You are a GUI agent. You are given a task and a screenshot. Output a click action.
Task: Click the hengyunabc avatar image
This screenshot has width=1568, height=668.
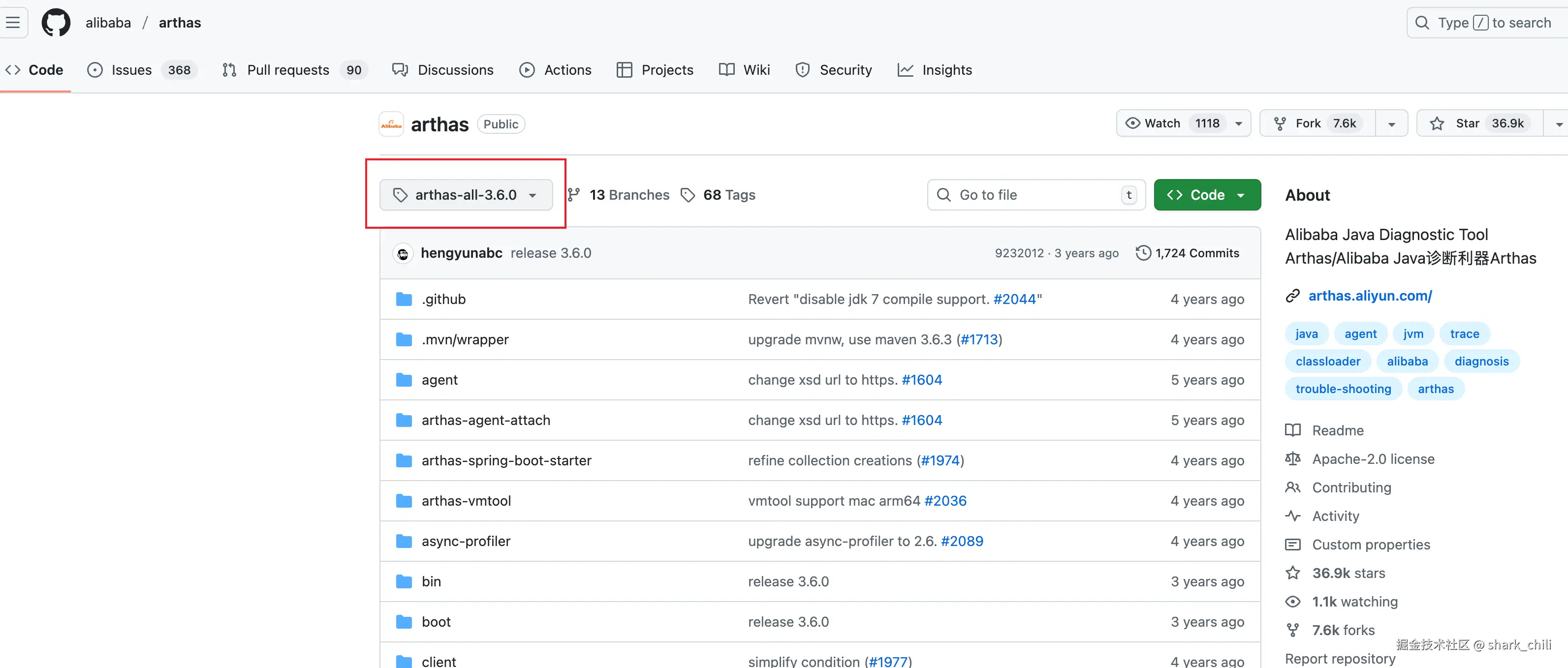403,254
